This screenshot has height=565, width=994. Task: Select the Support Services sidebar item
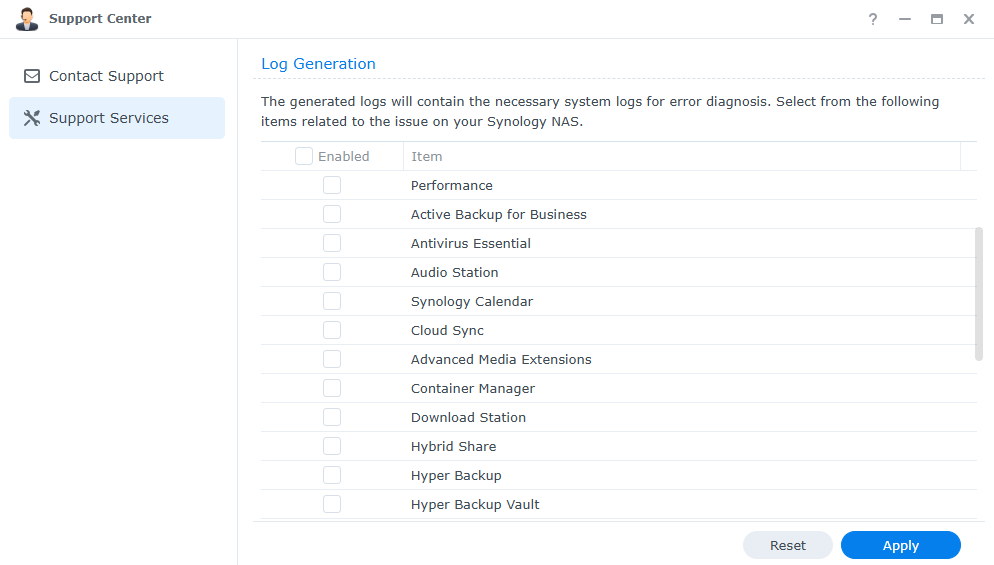coord(109,118)
